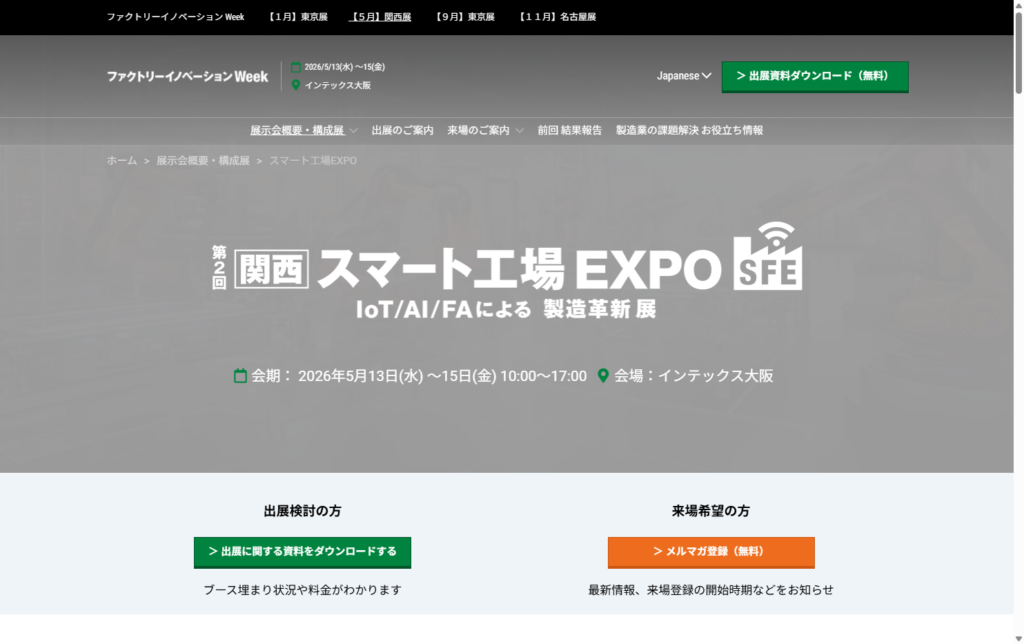Select the 【9月】東京展 top link
Screen dimensions: 1024x644
pos(465,17)
